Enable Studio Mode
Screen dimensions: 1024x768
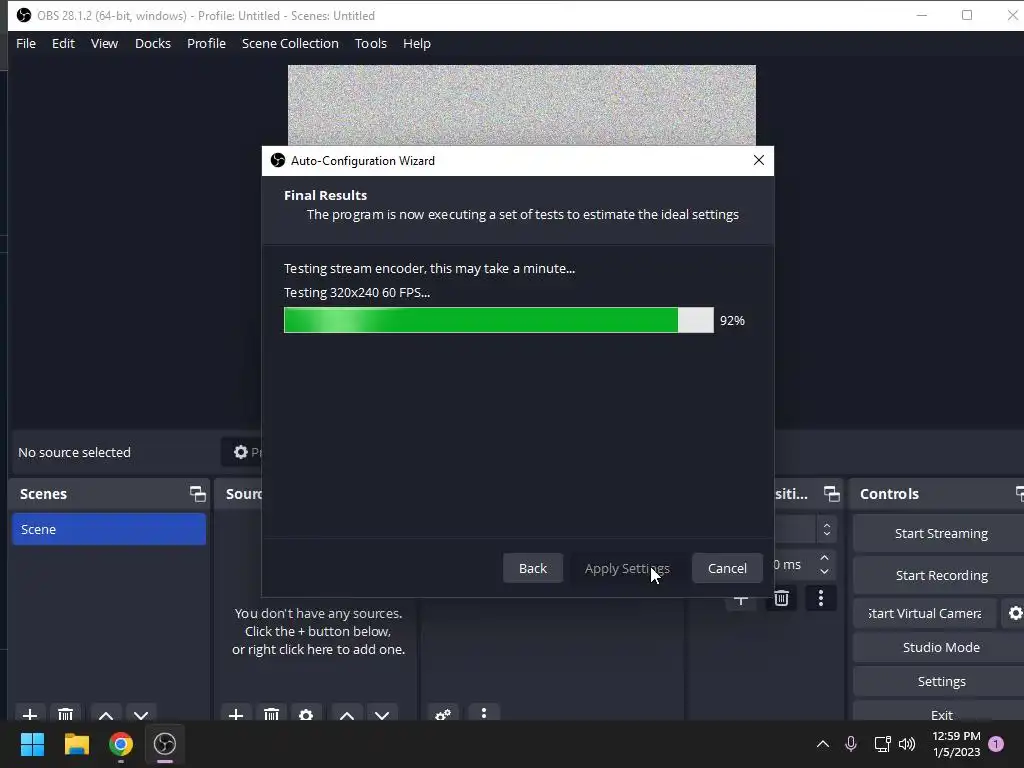(940, 647)
